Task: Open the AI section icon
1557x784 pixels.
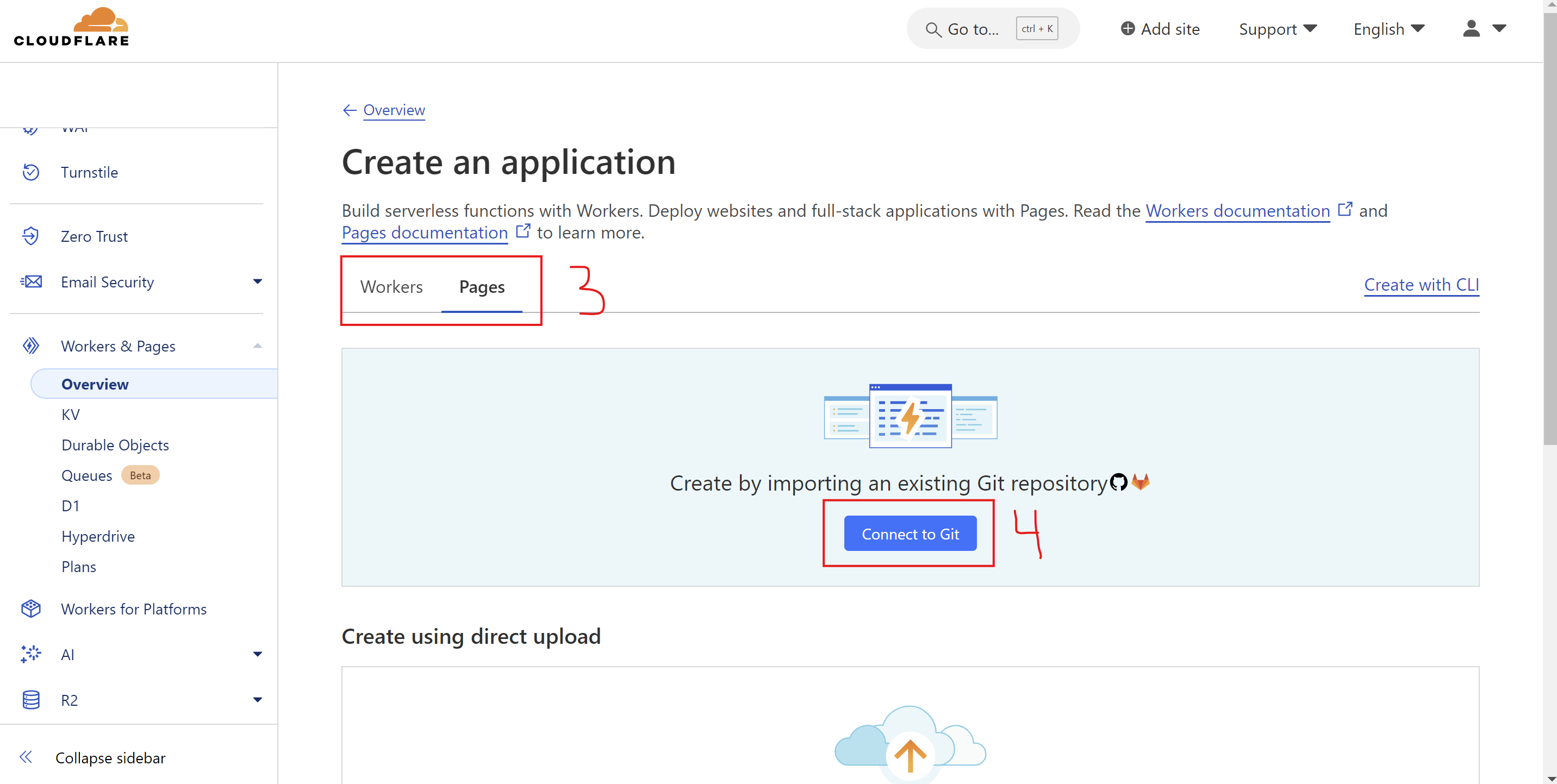Action: [31, 654]
